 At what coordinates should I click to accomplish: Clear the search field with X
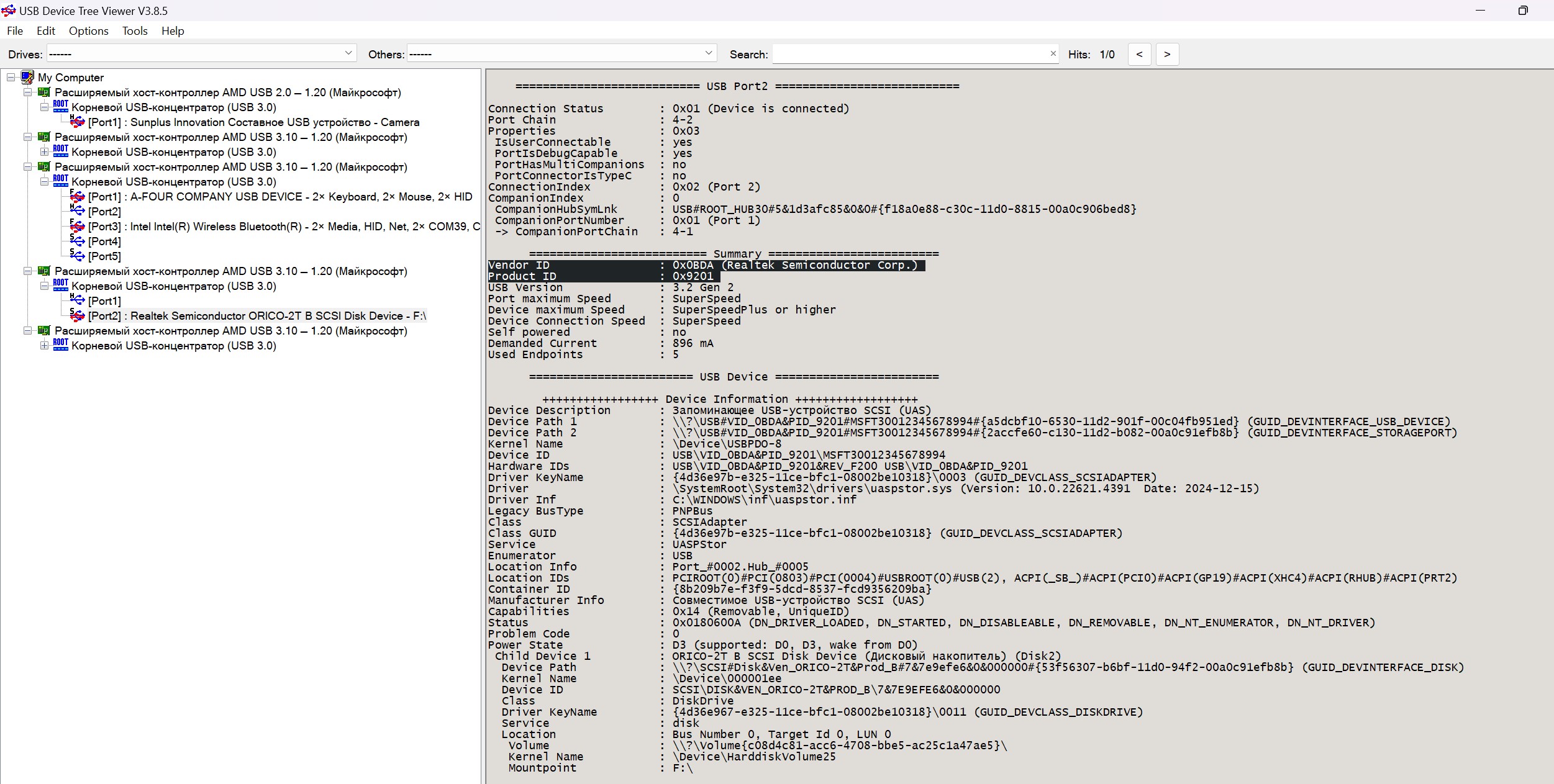(1053, 54)
